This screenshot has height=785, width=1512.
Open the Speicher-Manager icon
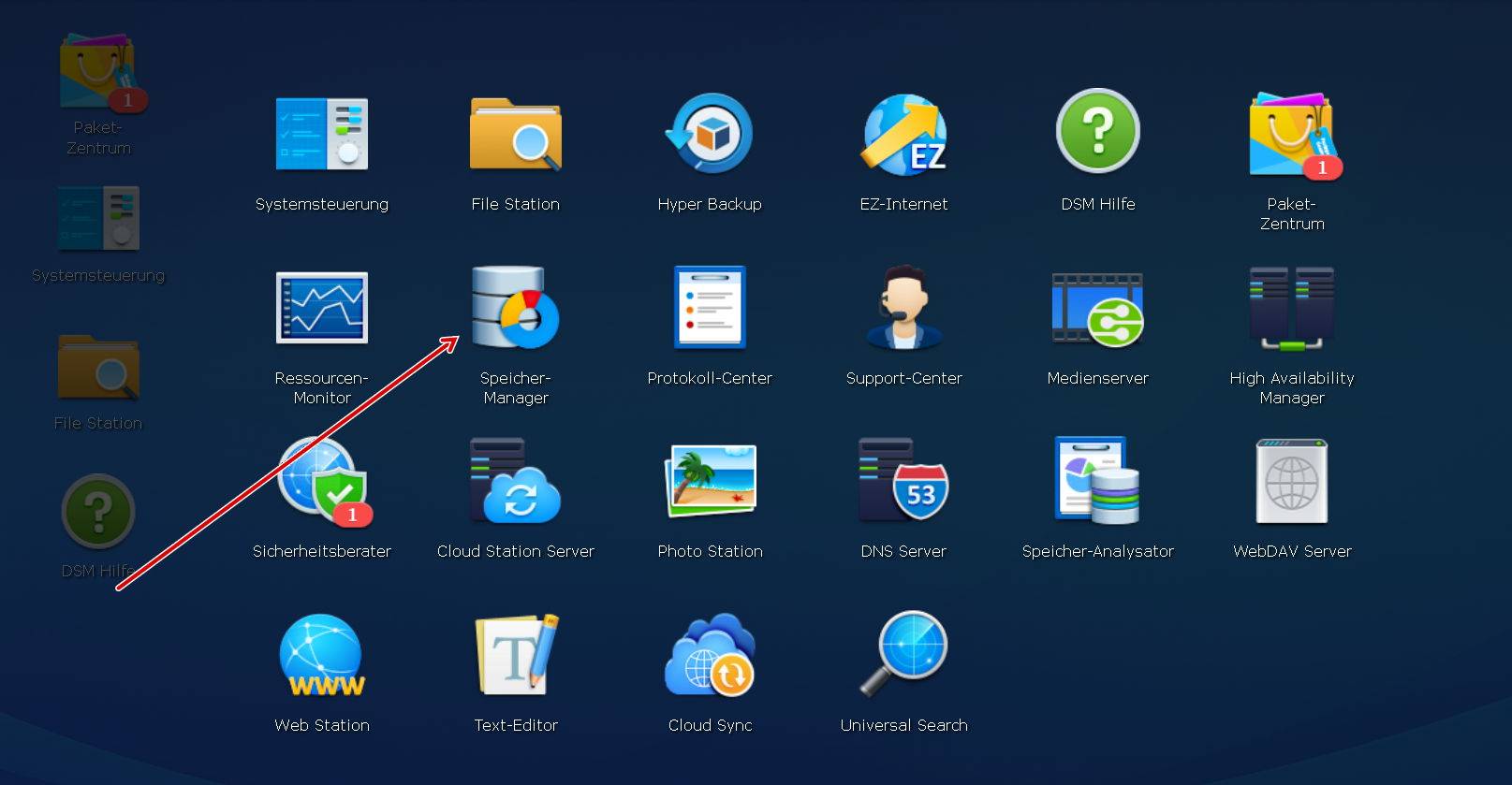pyautogui.click(x=516, y=308)
